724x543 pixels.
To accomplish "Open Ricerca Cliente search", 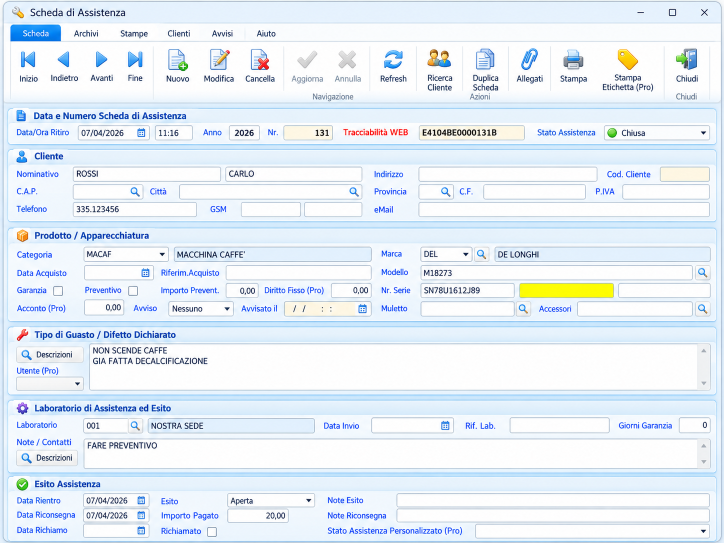I will tap(439, 70).
